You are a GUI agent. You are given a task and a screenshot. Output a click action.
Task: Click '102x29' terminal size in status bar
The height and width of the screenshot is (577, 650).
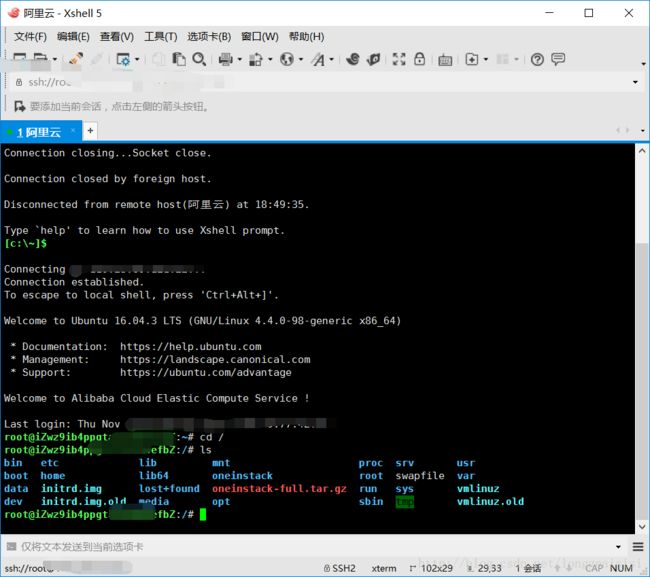437,568
